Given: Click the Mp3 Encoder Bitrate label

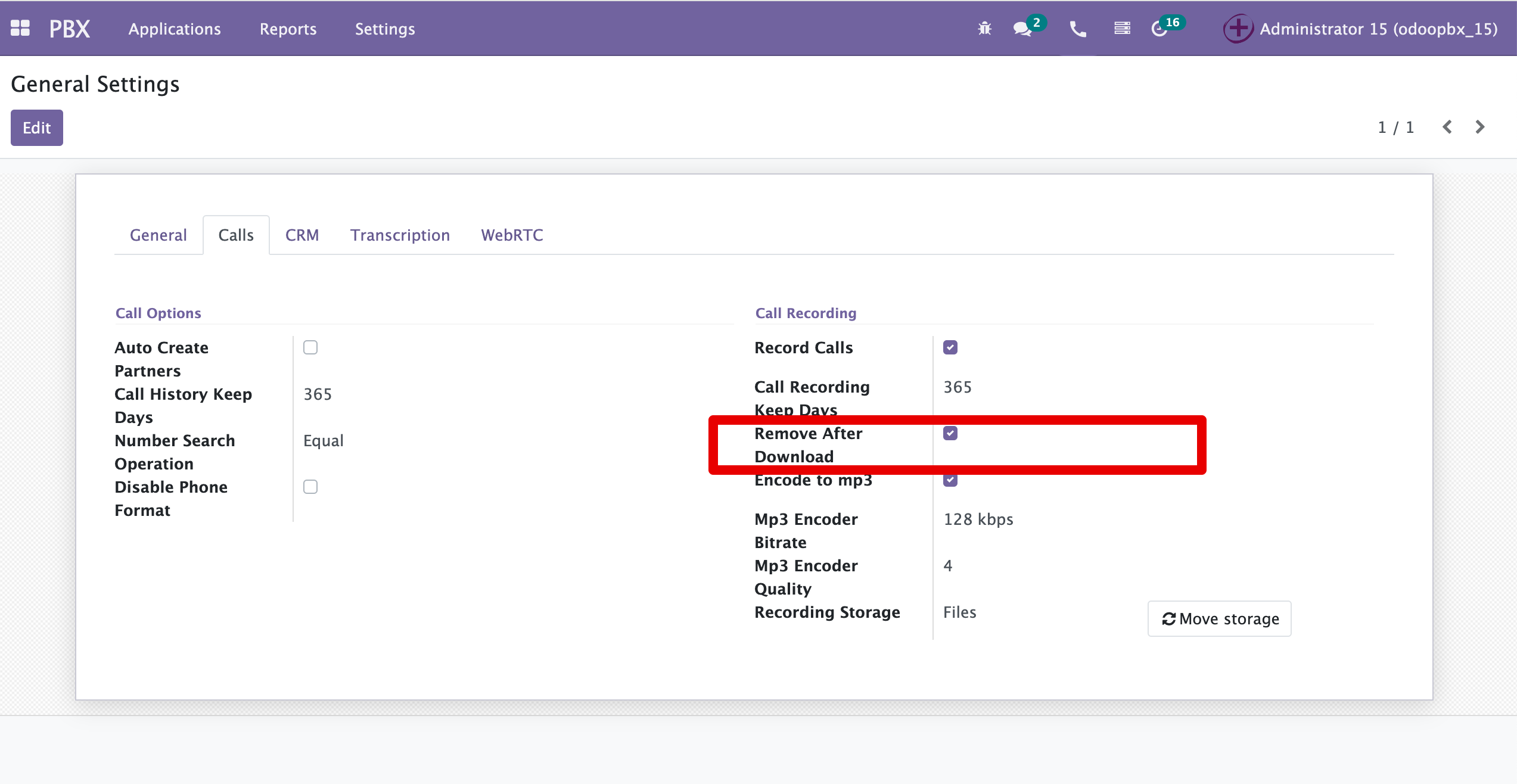Looking at the screenshot, I should coord(806,531).
